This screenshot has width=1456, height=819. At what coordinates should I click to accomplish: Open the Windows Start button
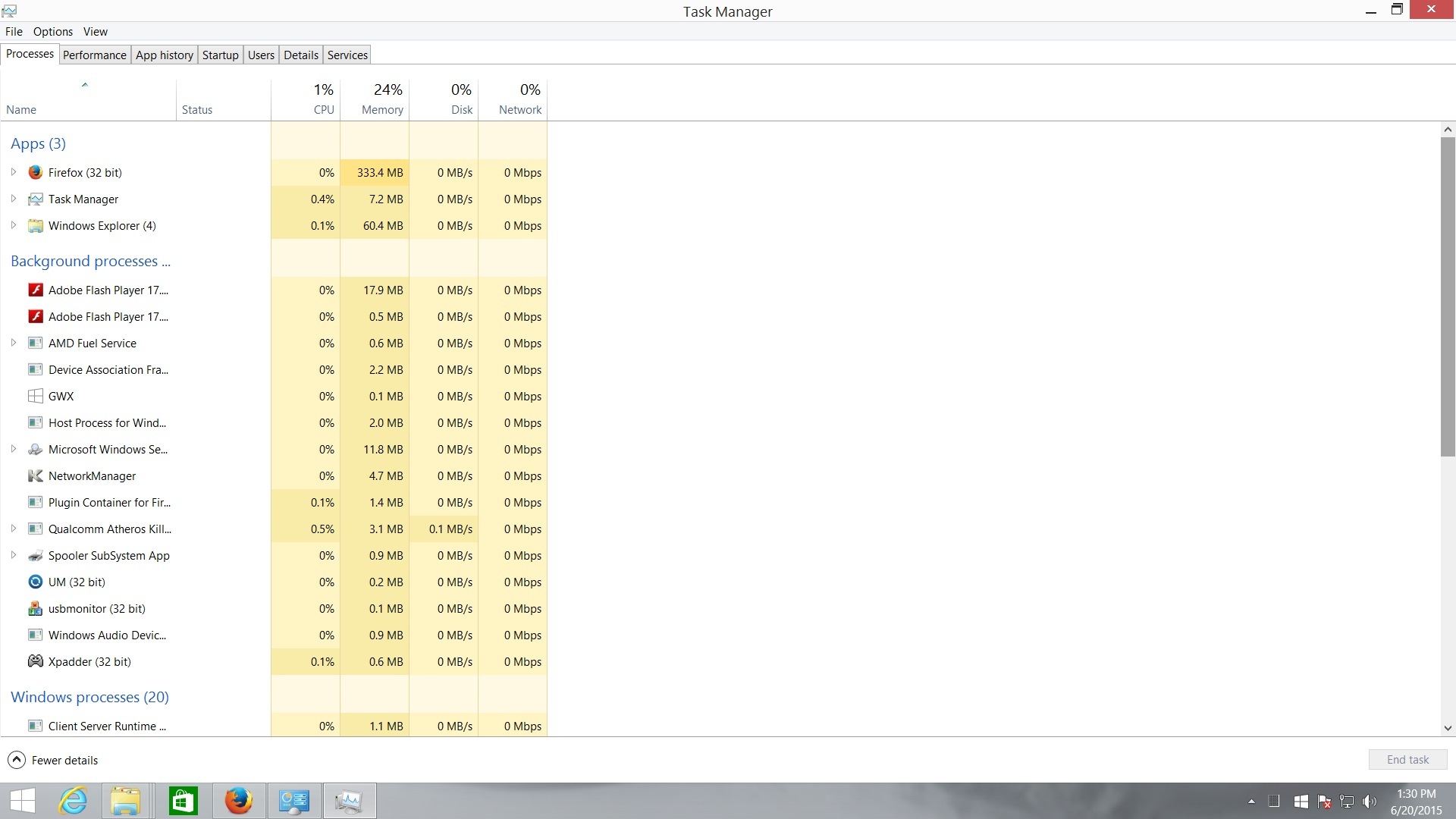click(x=23, y=801)
